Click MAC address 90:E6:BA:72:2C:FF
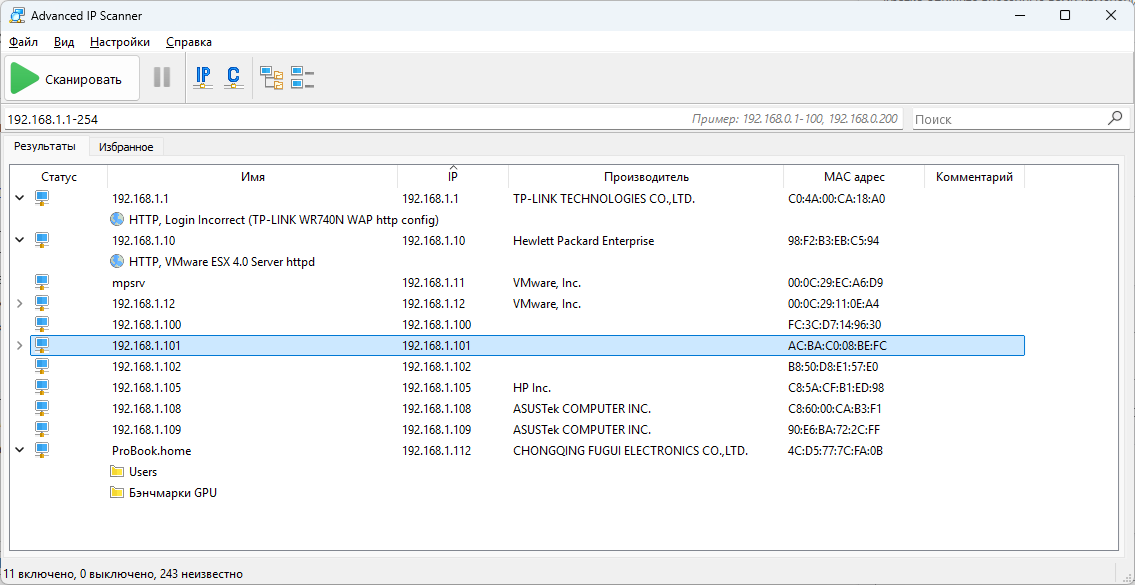 (834, 429)
